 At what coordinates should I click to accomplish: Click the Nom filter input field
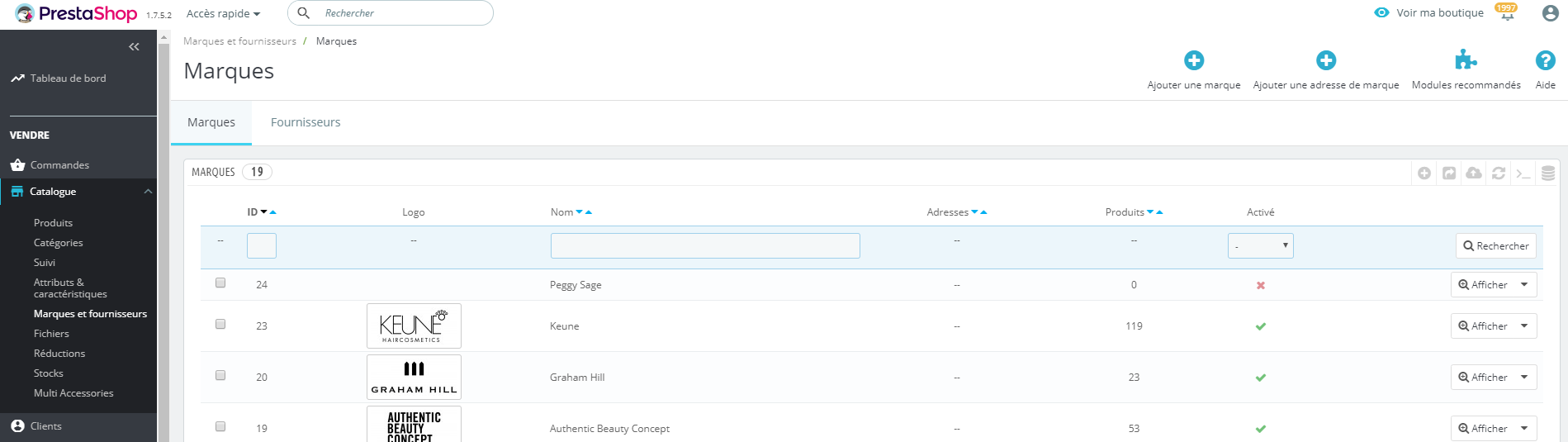point(705,245)
